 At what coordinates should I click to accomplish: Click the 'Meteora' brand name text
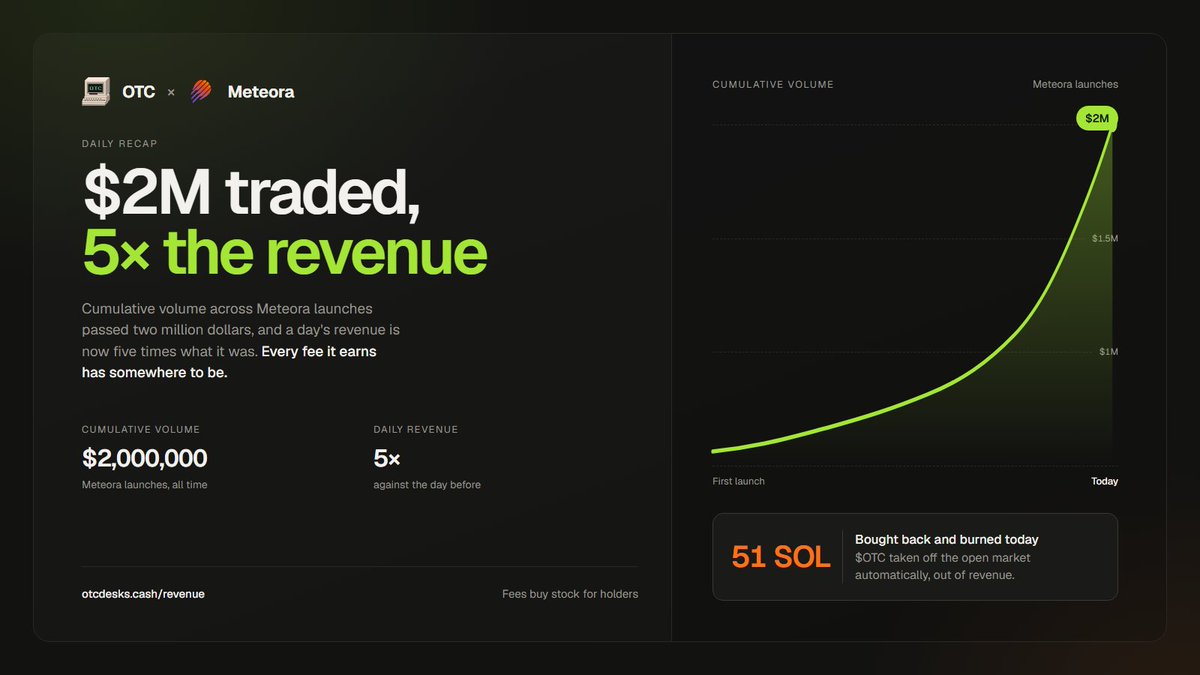(x=261, y=92)
